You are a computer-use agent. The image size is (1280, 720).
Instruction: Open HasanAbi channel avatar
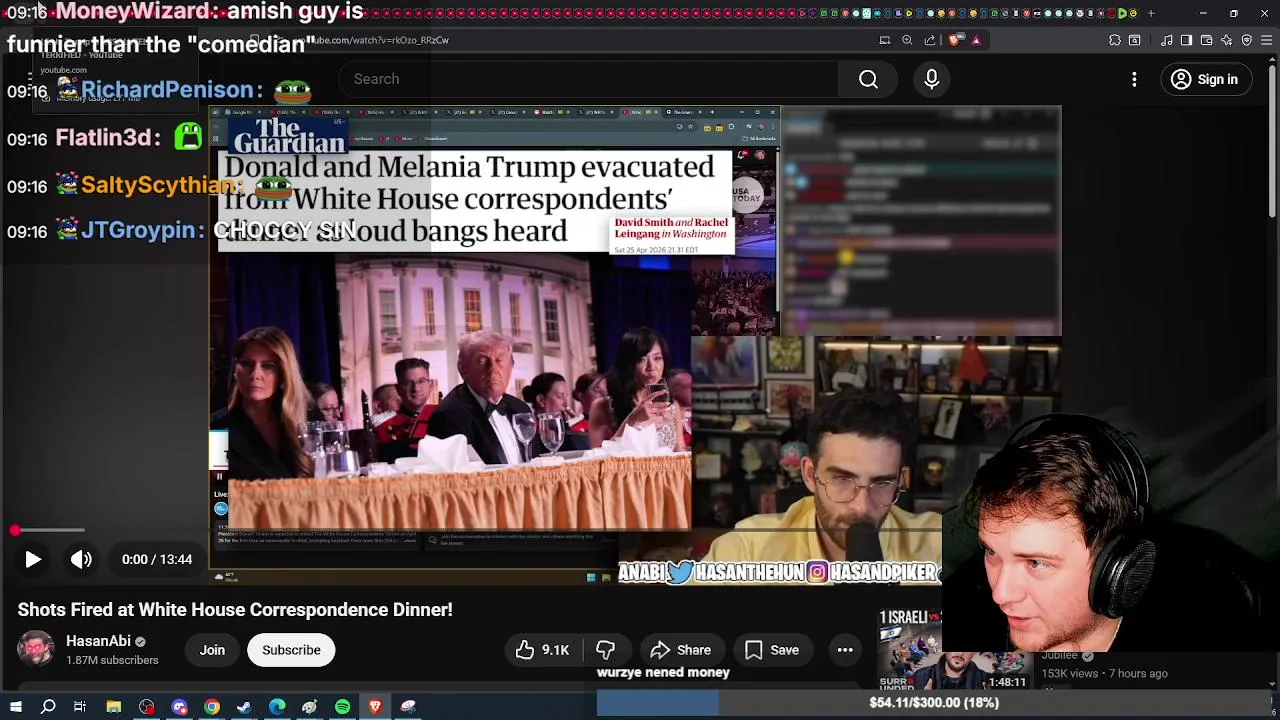(36, 650)
